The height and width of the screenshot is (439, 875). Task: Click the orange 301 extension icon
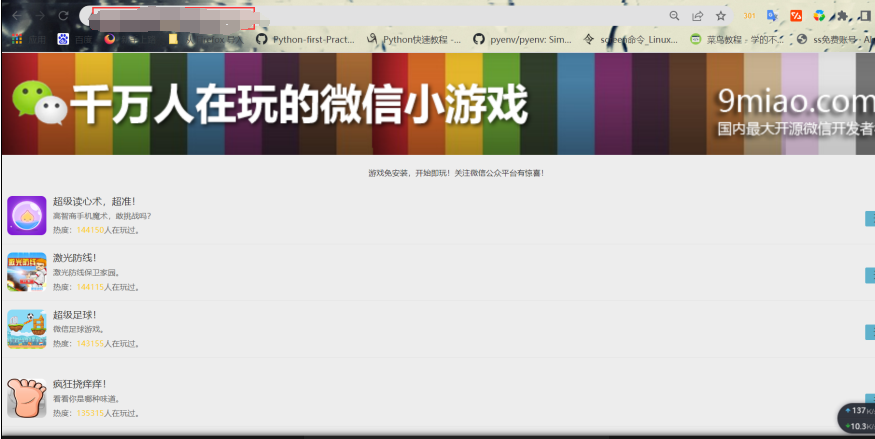[x=749, y=16]
